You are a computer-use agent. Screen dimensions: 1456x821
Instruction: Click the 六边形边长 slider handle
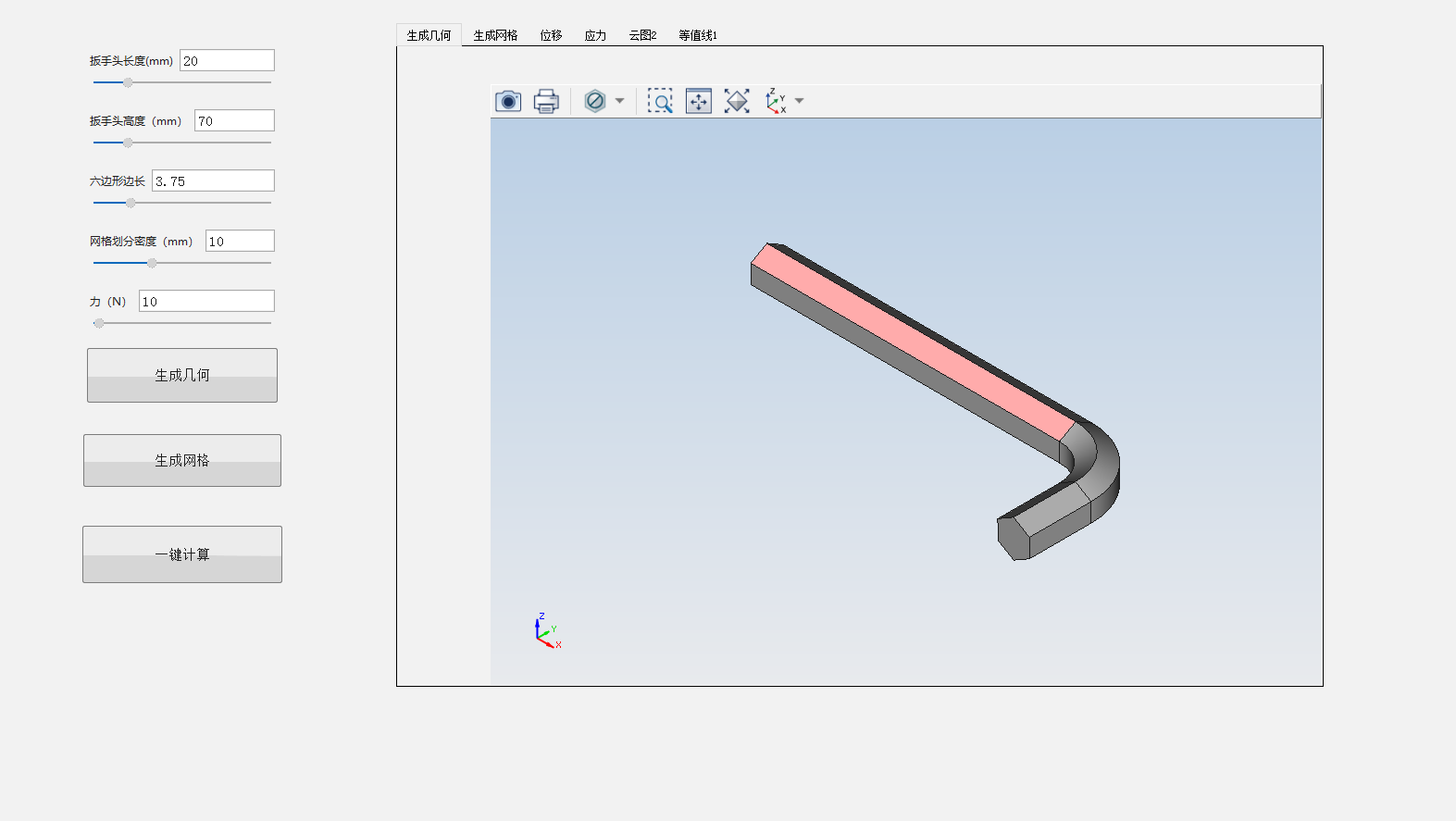click(131, 203)
